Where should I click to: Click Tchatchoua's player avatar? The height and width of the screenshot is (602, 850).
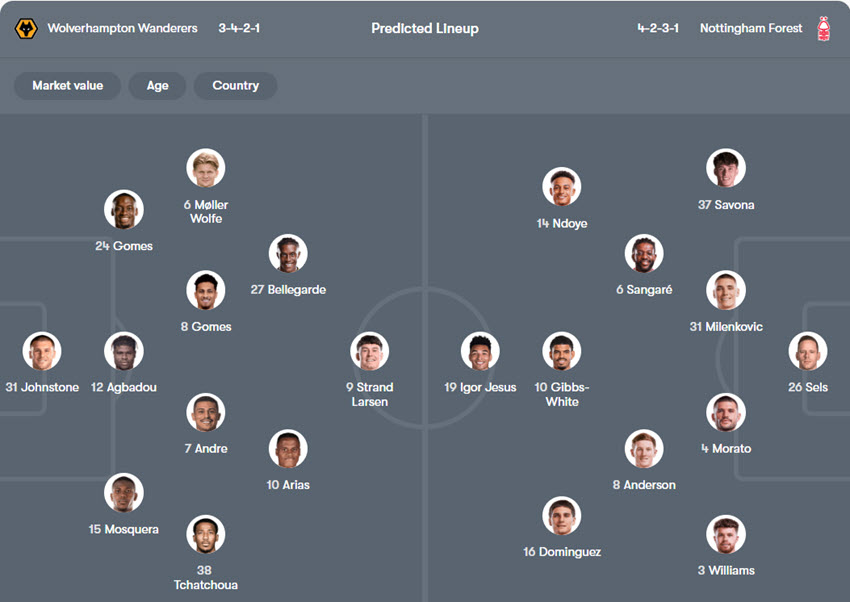click(206, 535)
